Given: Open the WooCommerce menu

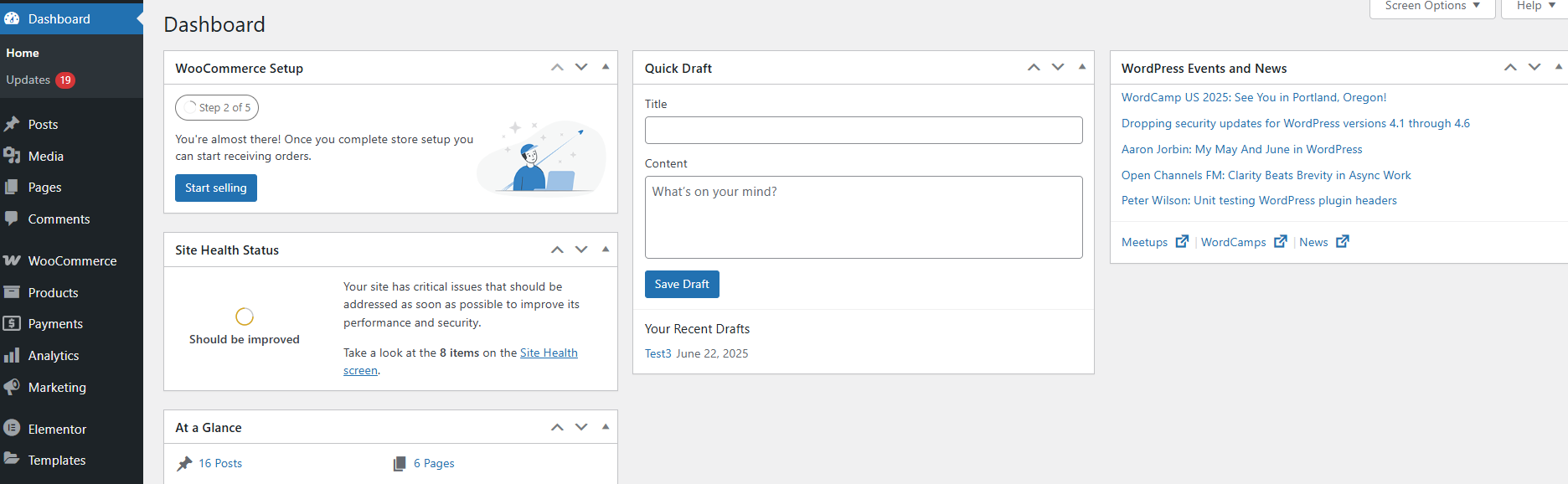Looking at the screenshot, I should 71,260.
